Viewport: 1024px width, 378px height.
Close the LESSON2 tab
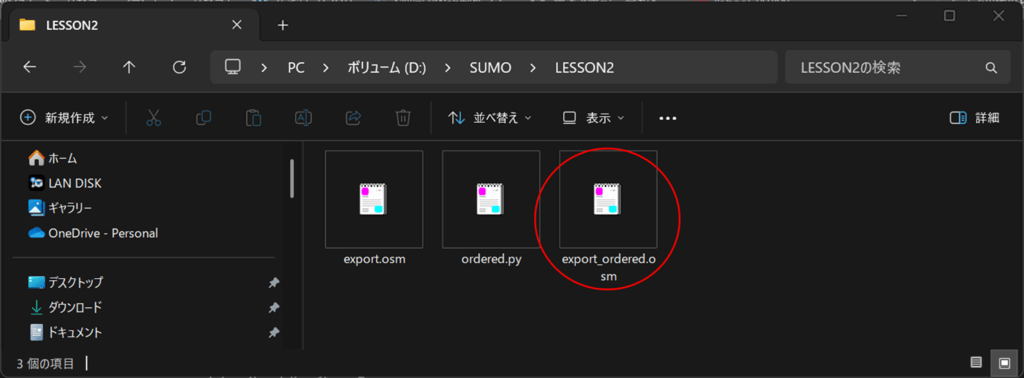pos(236,25)
